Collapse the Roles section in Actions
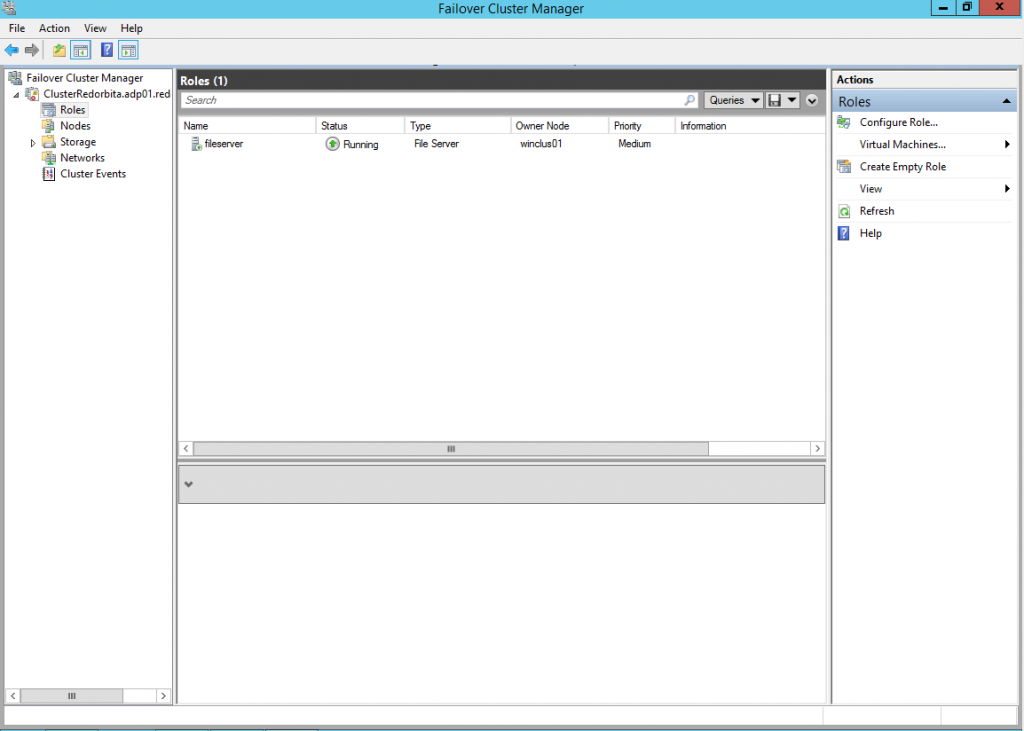Viewport: 1024px width, 731px height. coord(1006,102)
